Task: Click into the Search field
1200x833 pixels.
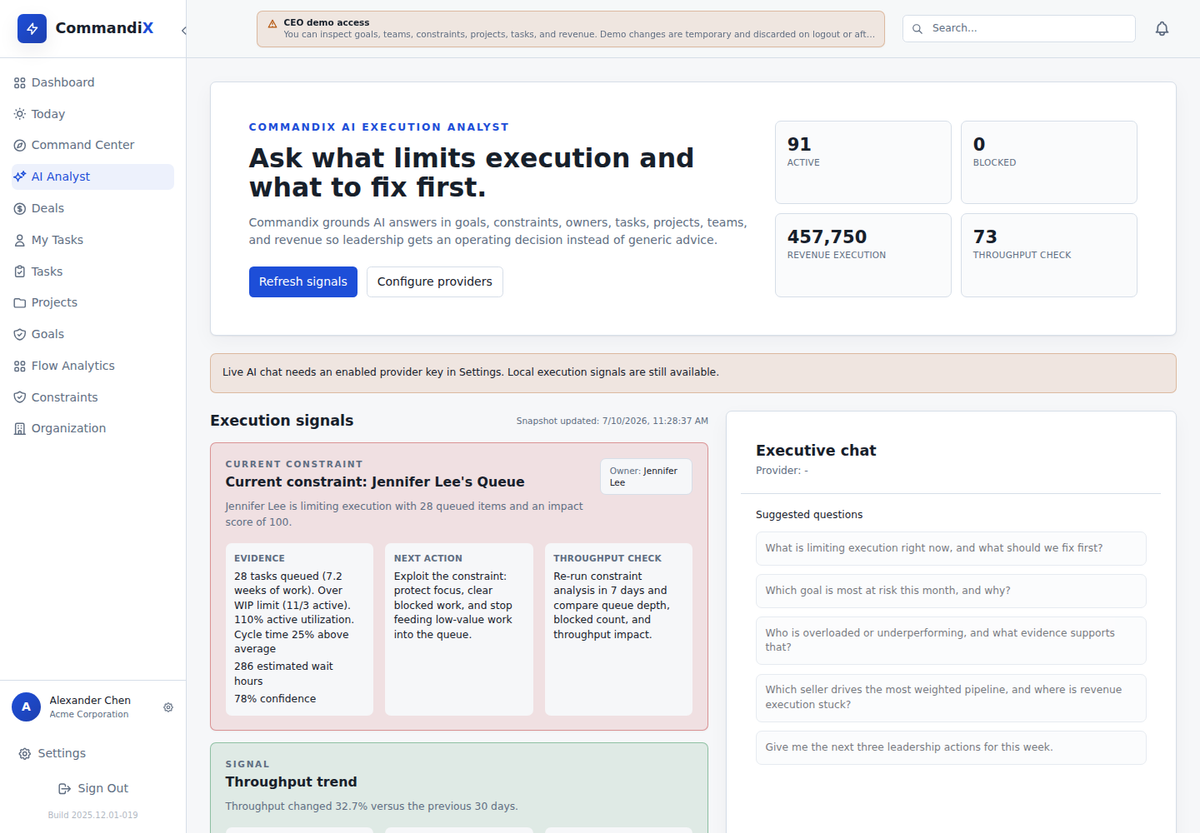Action: pos(1019,28)
